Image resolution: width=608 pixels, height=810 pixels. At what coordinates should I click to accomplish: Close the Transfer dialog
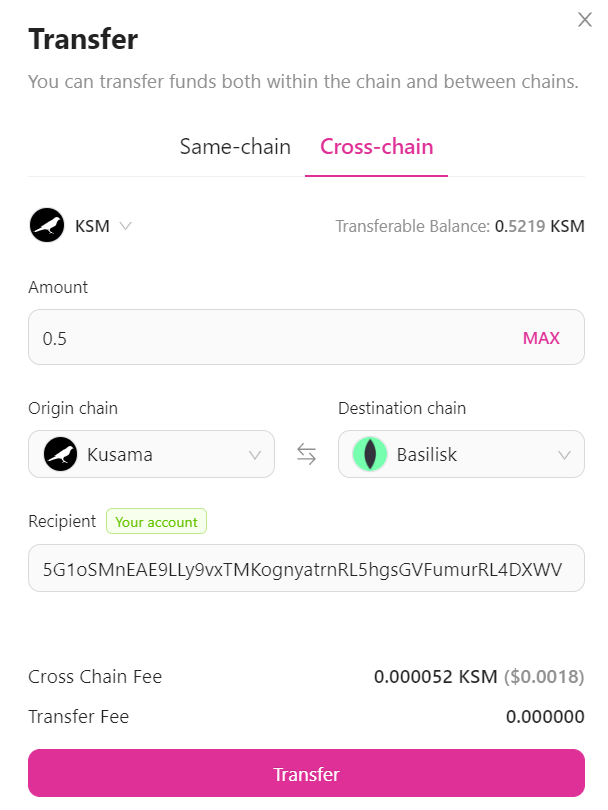tap(585, 20)
